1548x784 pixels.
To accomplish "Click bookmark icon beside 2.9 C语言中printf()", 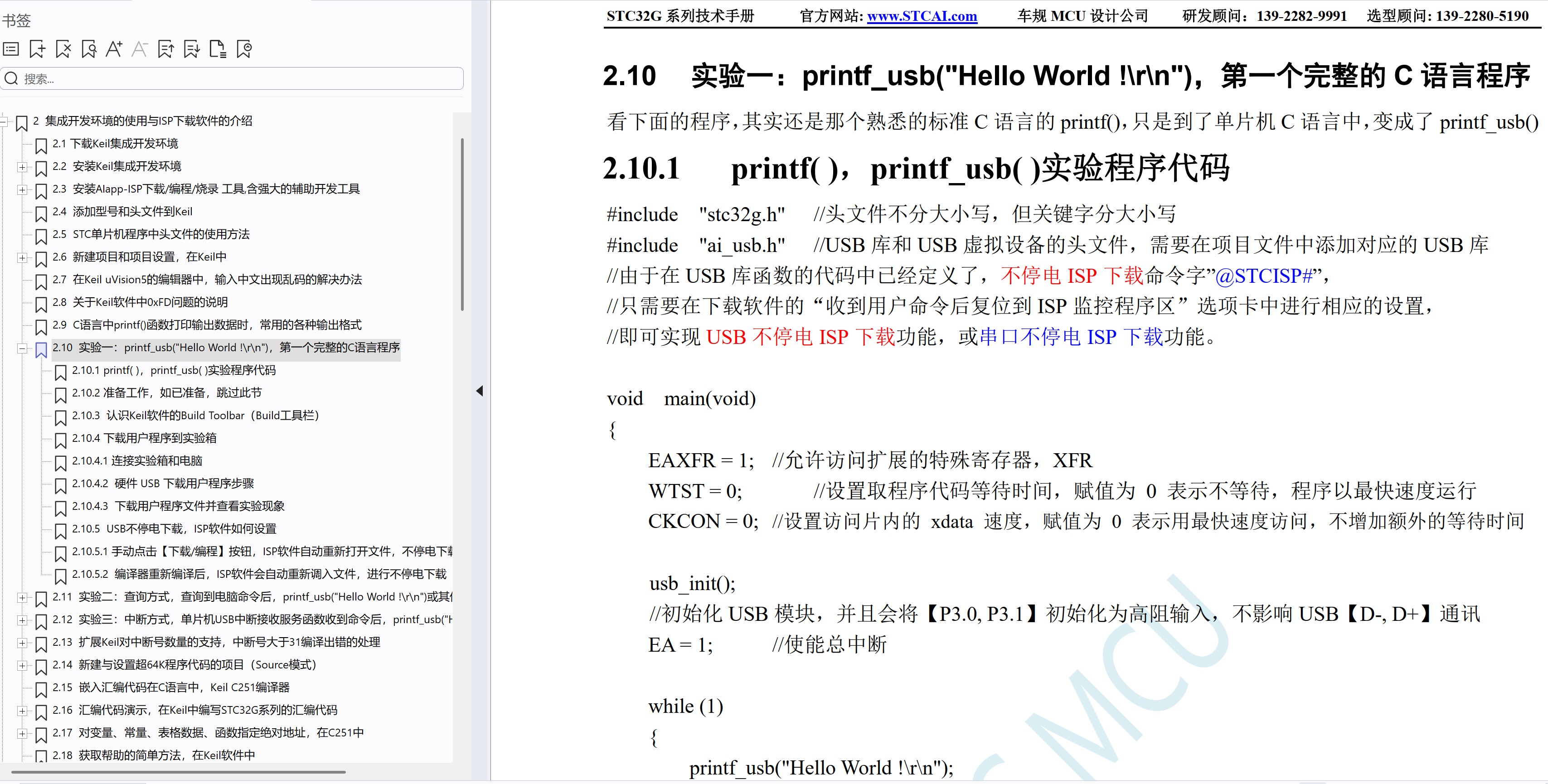I will [x=41, y=327].
